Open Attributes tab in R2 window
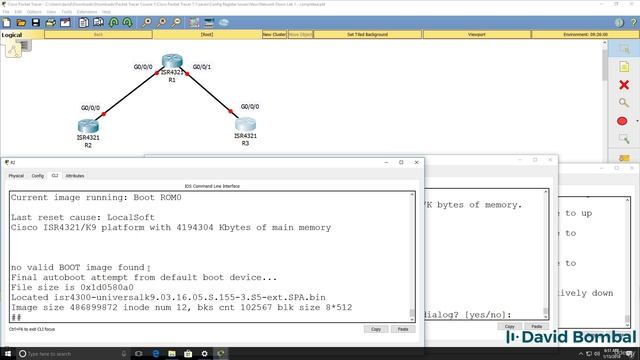This screenshot has width=640, height=360. (75, 176)
